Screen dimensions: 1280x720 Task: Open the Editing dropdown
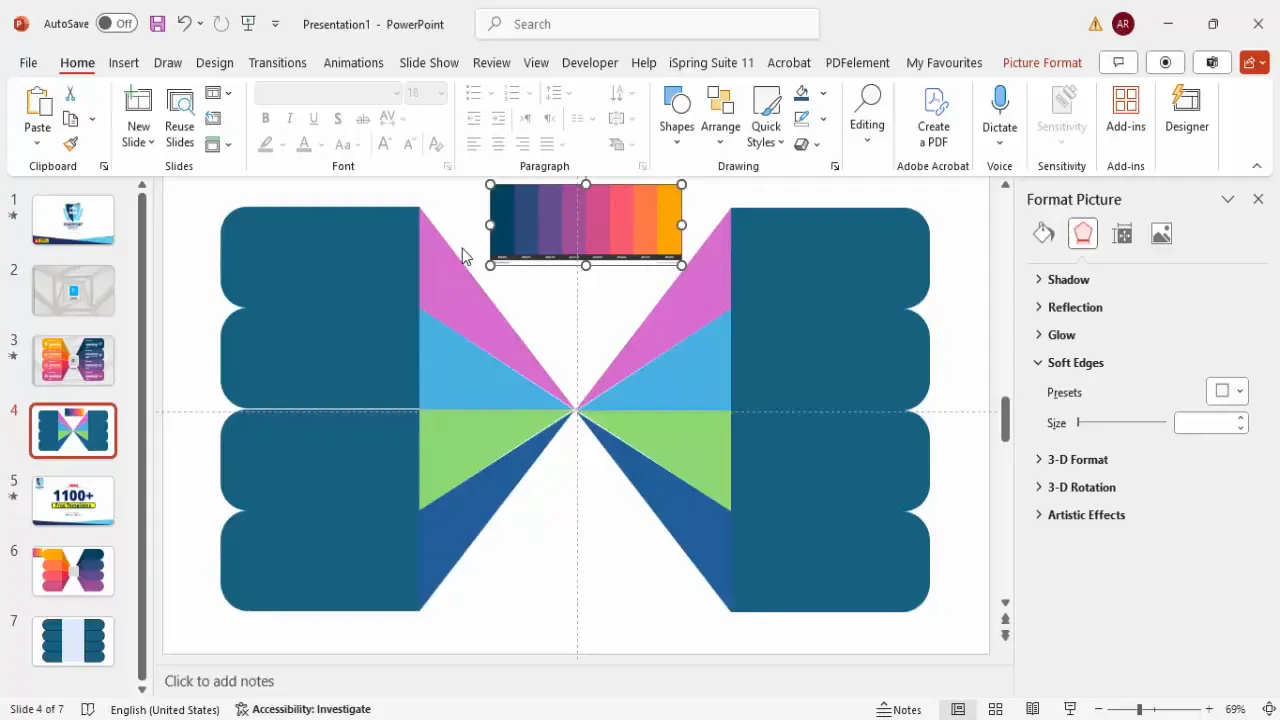click(867, 116)
